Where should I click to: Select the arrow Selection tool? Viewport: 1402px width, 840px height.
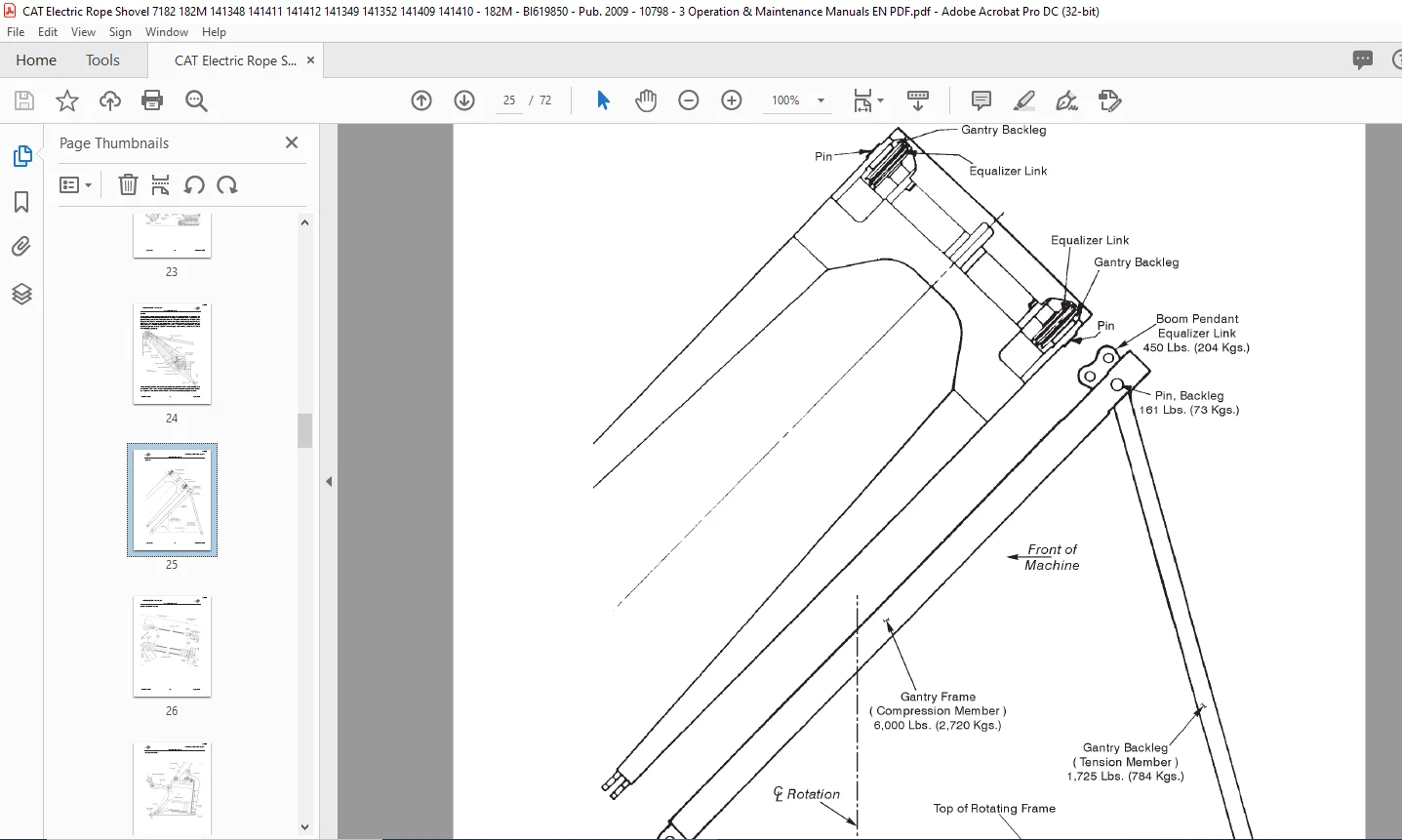[603, 100]
